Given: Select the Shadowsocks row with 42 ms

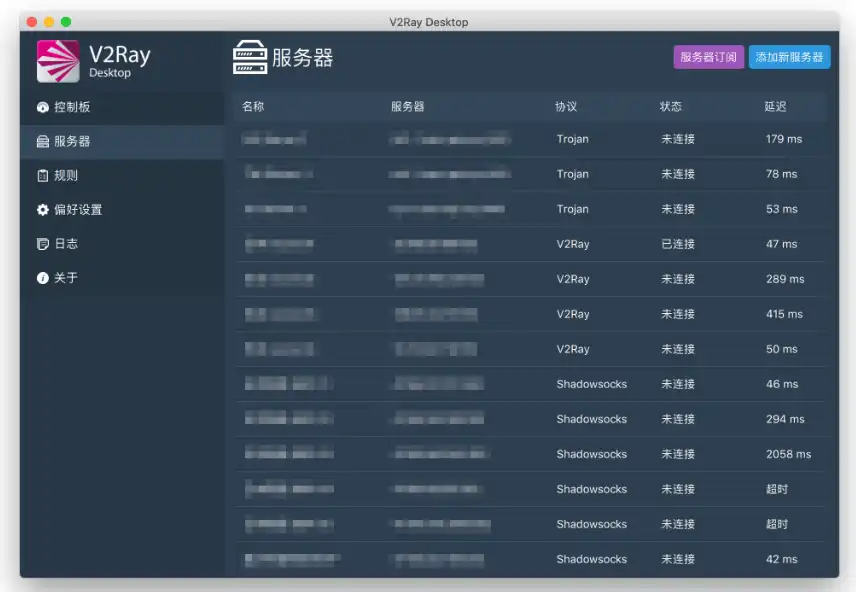Looking at the screenshot, I should pos(530,559).
